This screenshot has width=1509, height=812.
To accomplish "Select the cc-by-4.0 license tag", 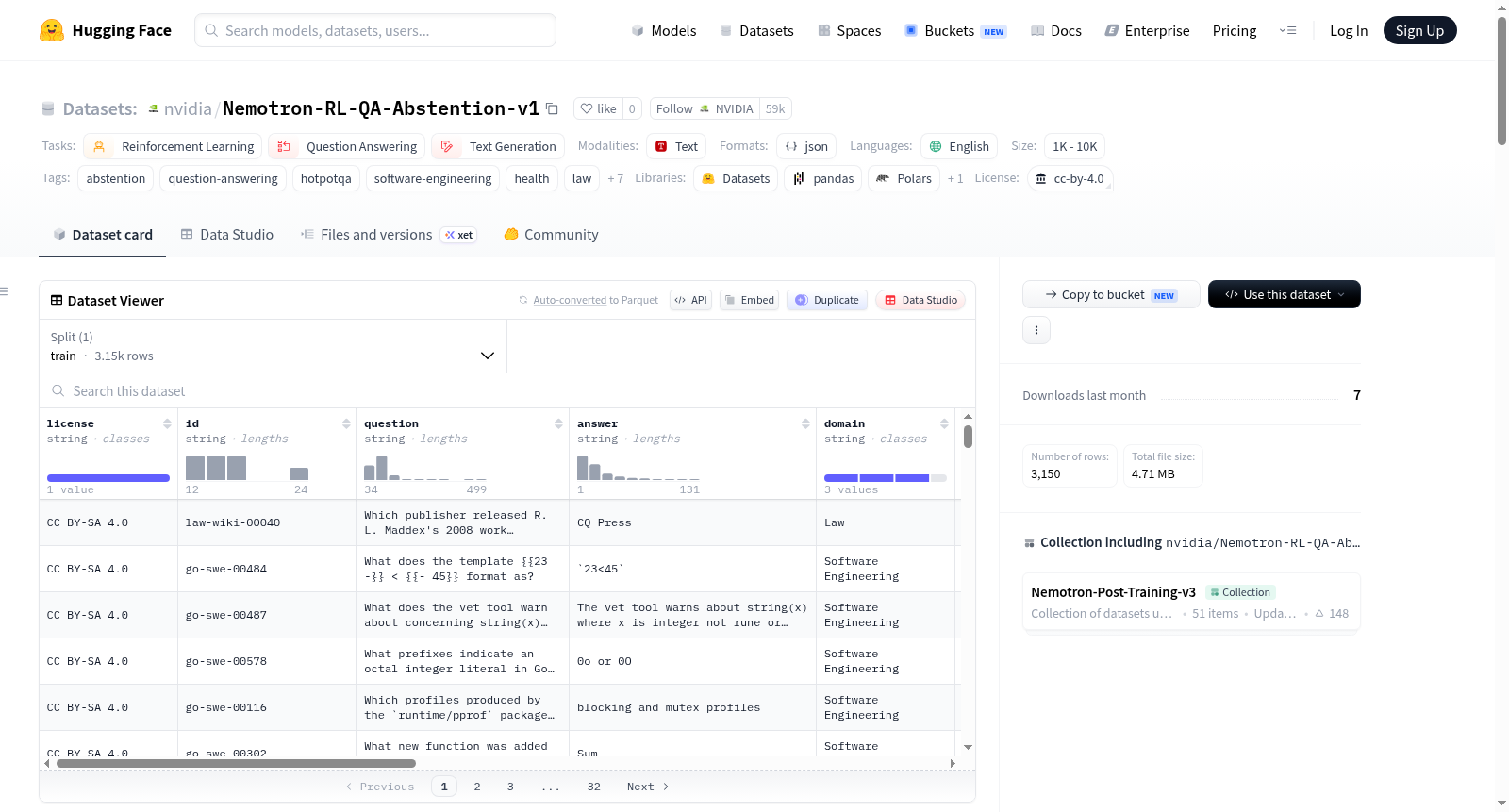I will click(x=1070, y=178).
